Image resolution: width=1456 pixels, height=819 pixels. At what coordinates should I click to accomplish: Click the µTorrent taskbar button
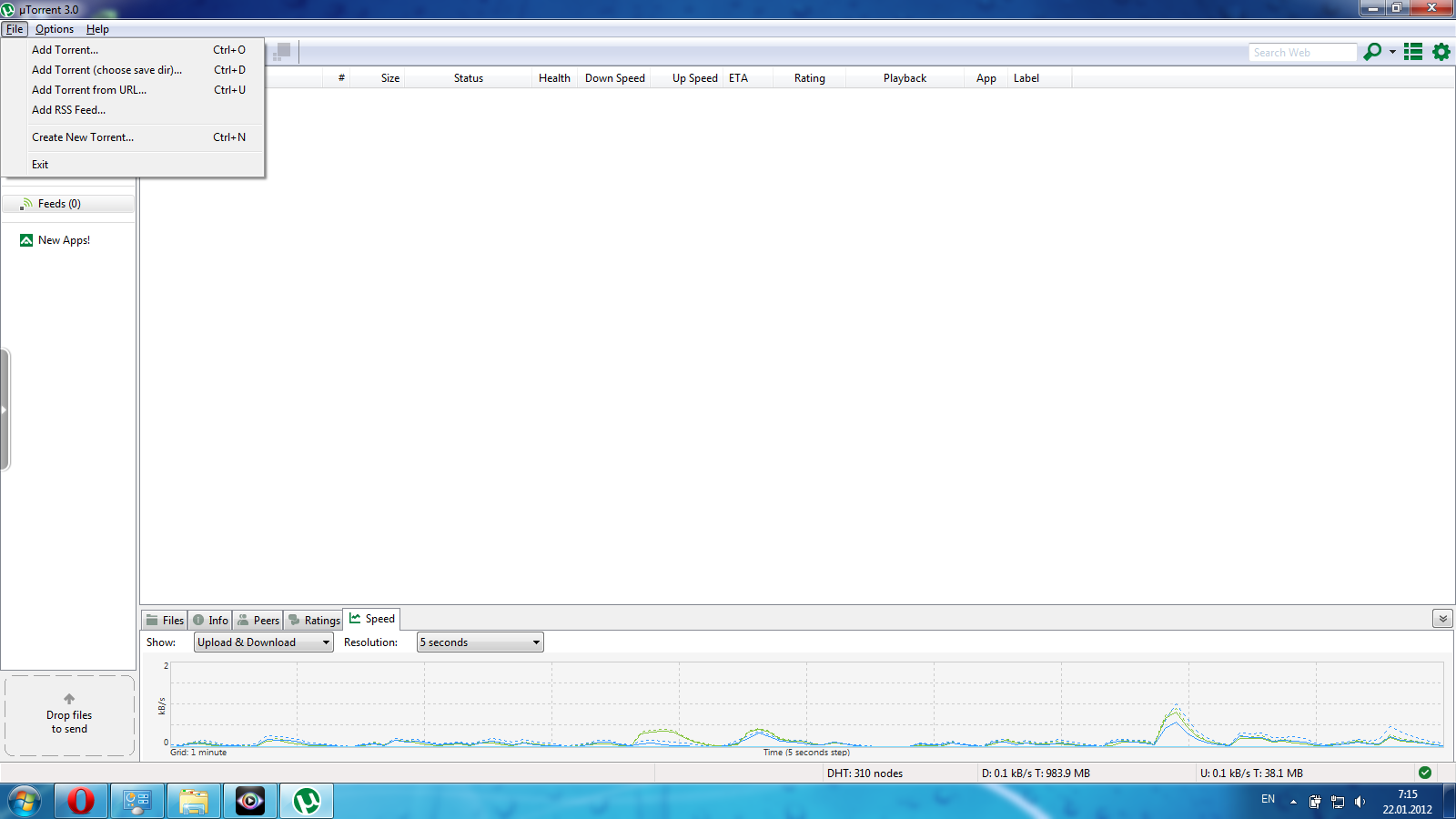[307, 801]
